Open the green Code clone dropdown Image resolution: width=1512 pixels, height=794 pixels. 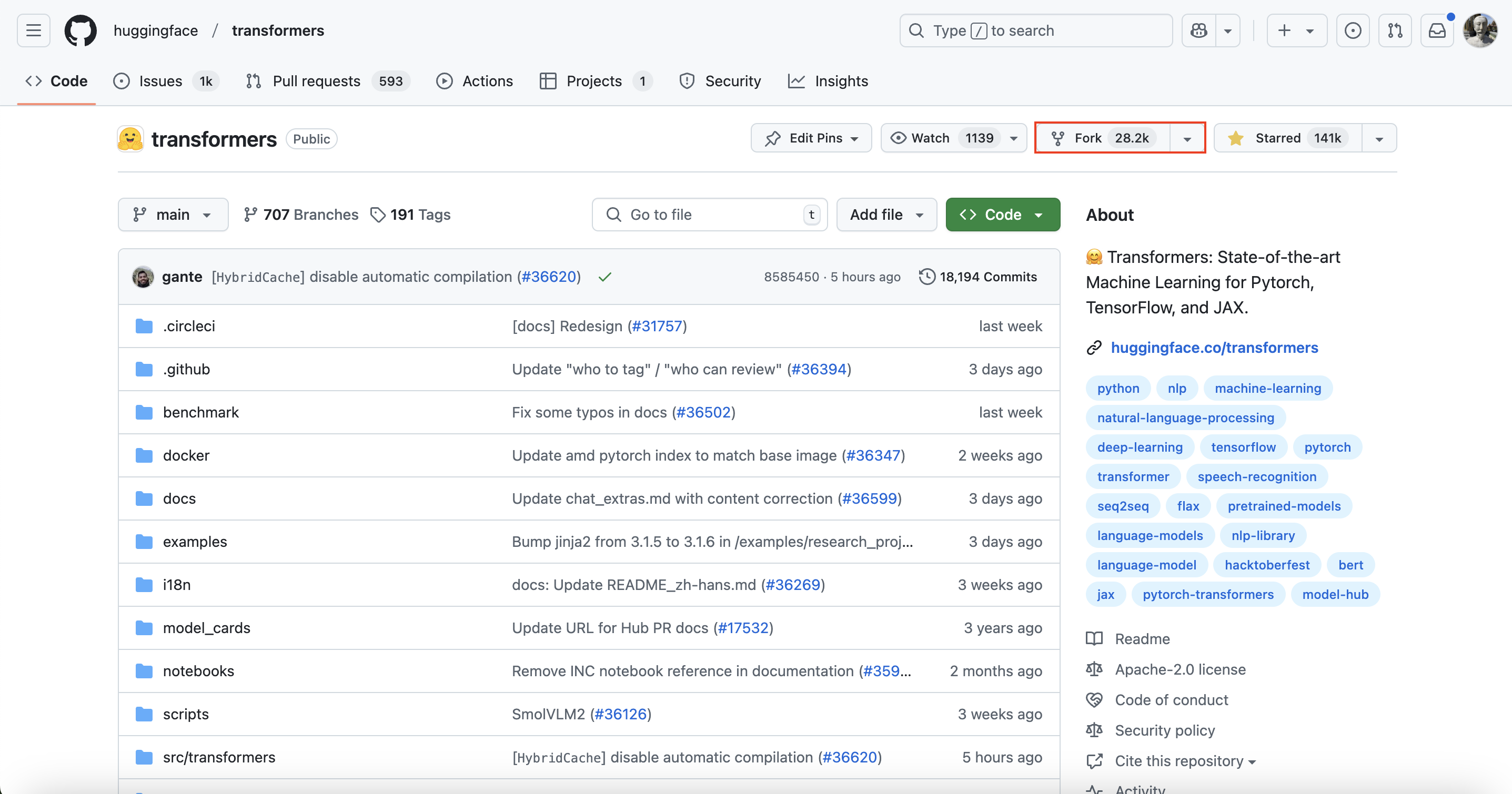coord(1003,215)
